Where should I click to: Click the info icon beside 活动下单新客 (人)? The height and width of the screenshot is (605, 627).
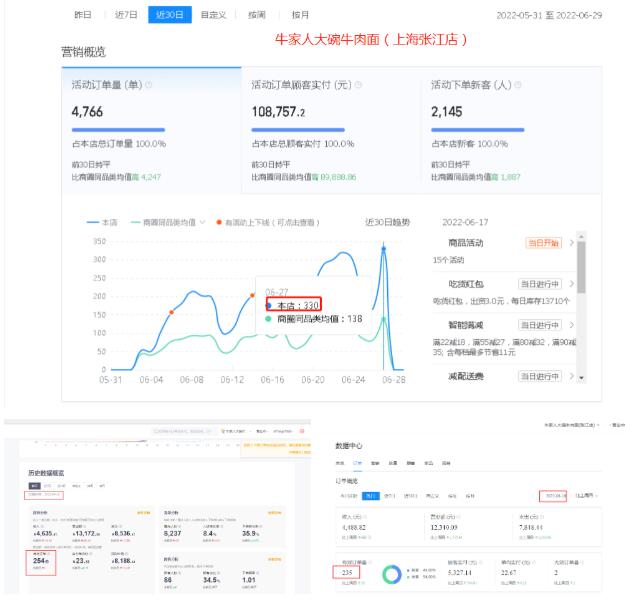[518, 85]
